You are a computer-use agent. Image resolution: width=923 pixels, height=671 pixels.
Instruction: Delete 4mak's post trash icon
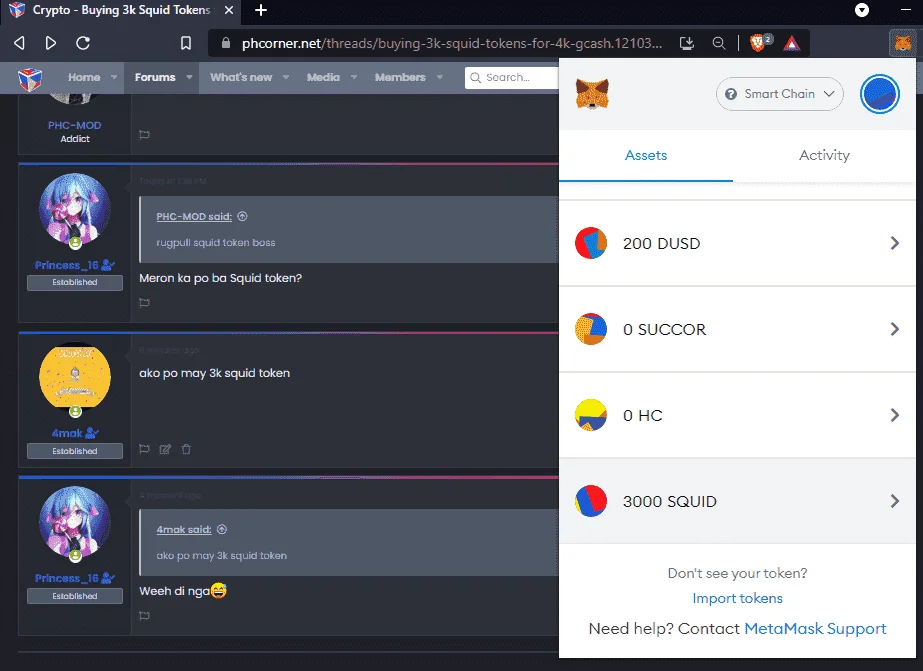click(186, 449)
